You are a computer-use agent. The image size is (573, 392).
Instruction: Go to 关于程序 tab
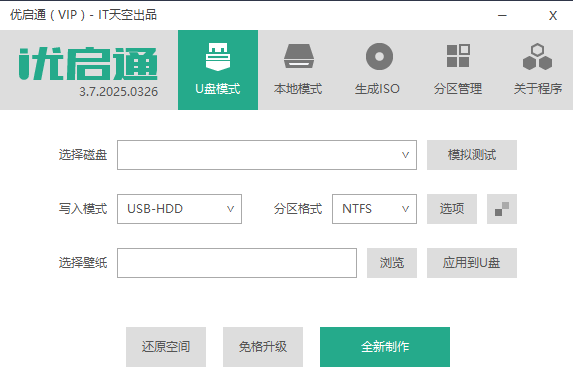coord(537,70)
